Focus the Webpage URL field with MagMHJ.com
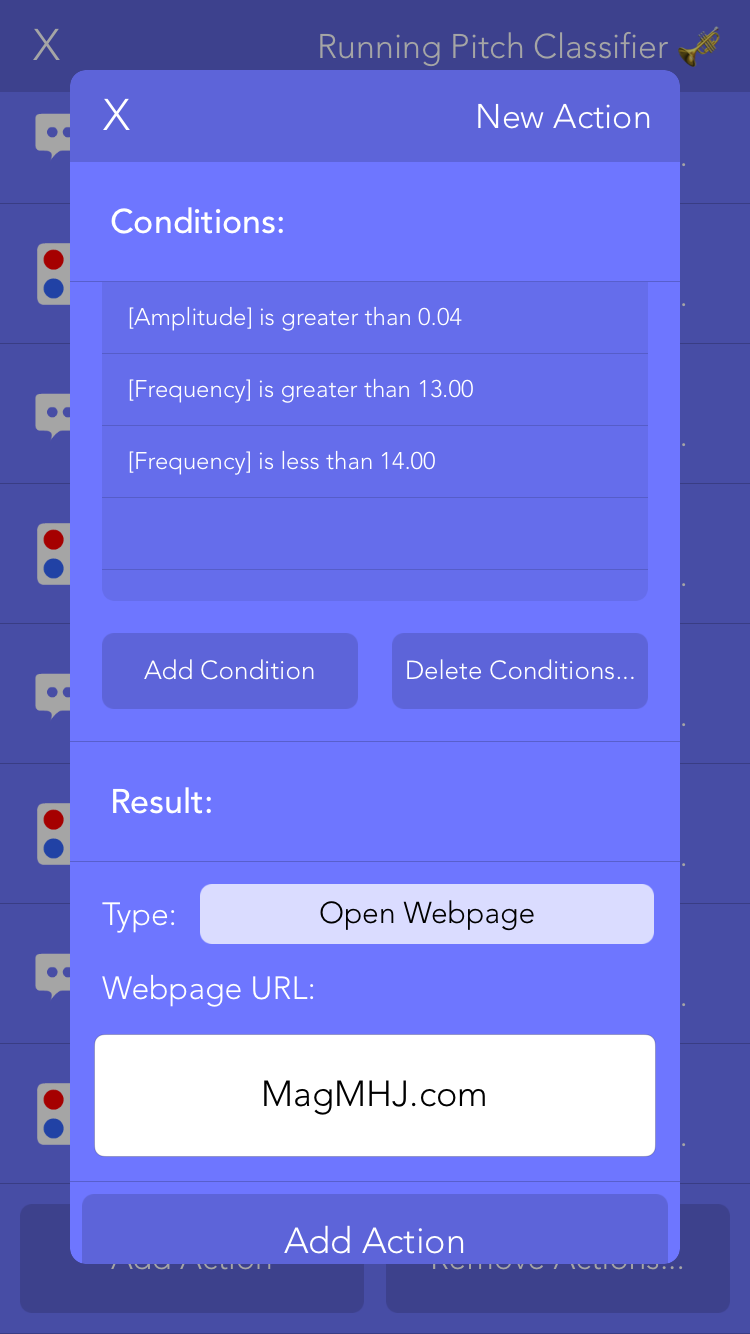The image size is (750, 1334). click(x=375, y=1095)
